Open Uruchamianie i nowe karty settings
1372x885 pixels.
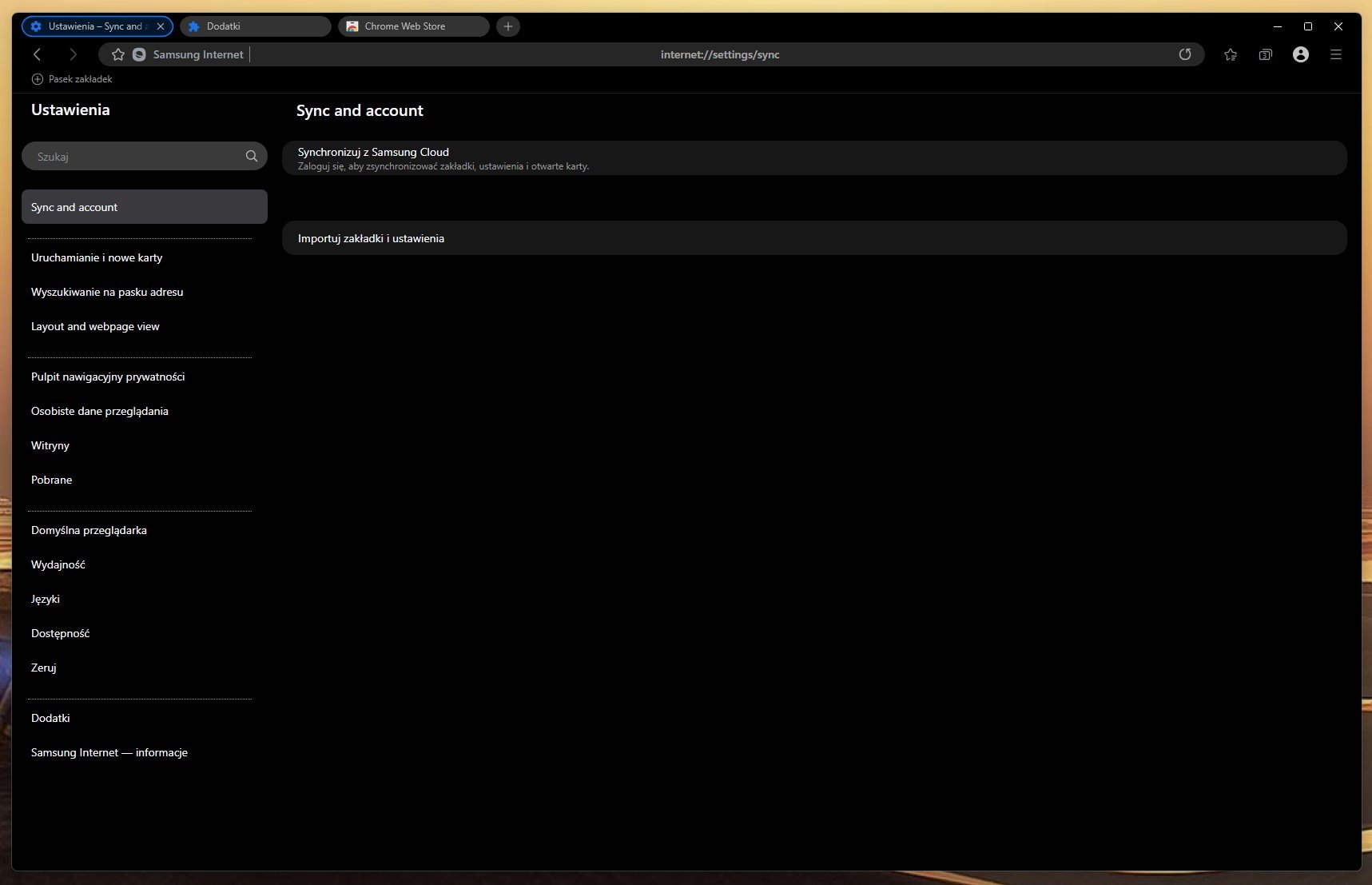click(145, 257)
